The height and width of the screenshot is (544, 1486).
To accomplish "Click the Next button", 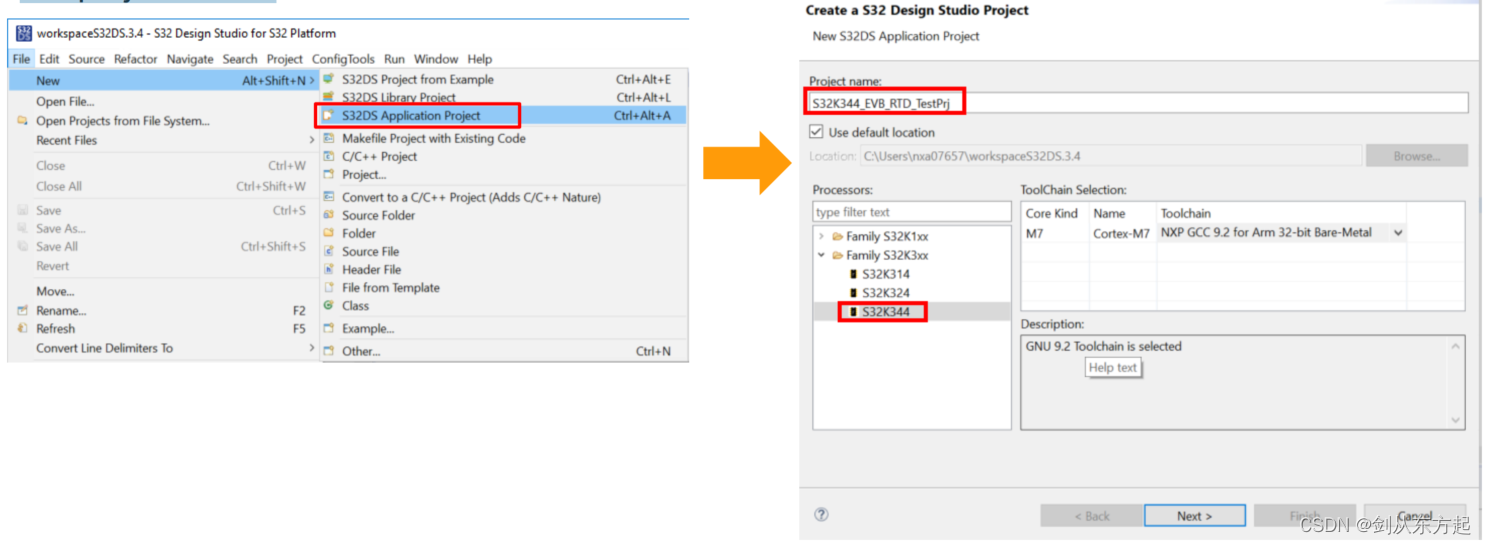I will 1195,516.
